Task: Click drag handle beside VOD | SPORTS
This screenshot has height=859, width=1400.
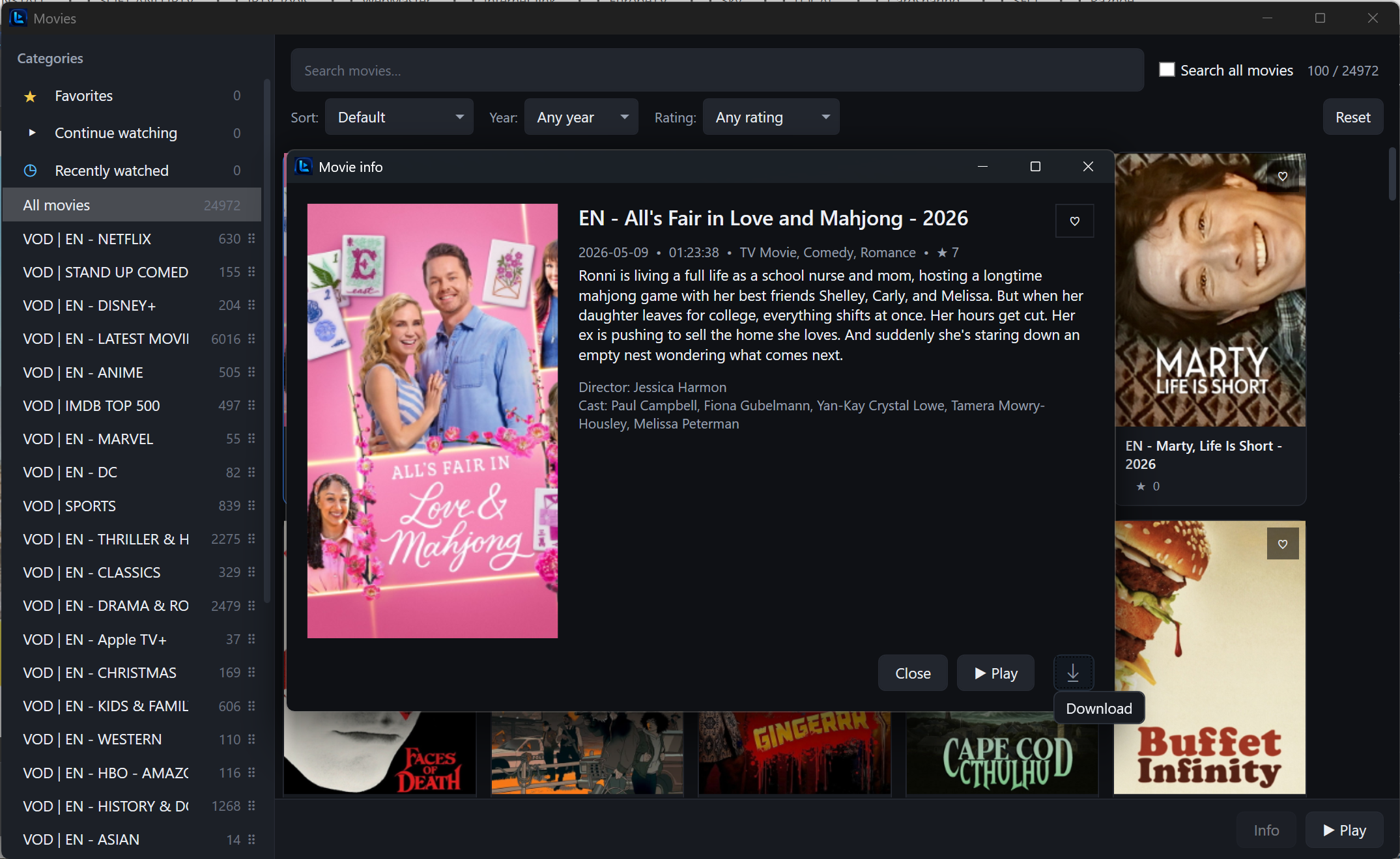Action: [x=251, y=506]
